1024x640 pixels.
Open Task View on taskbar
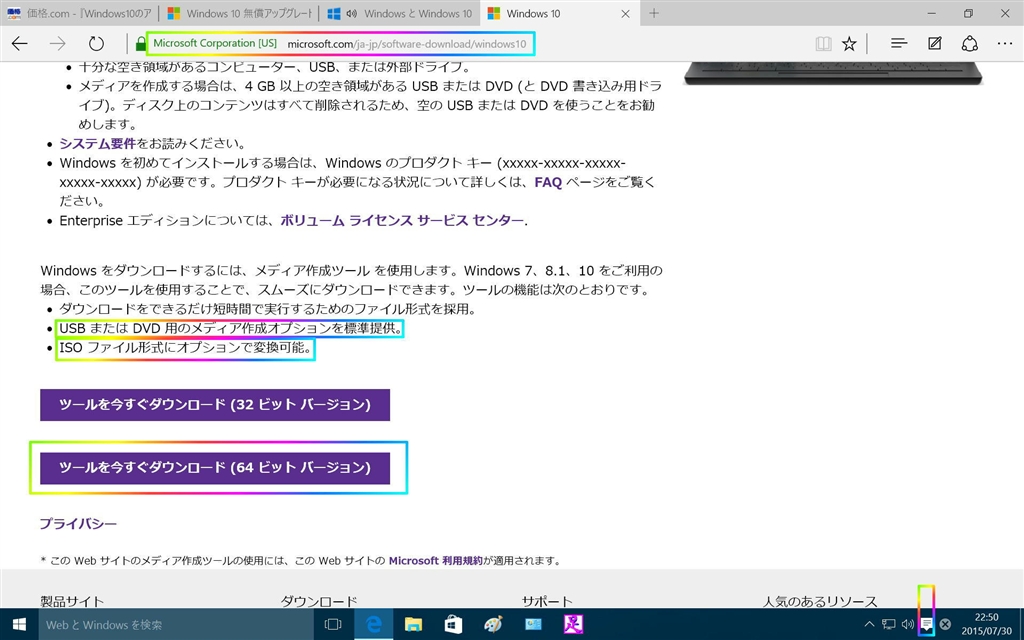[x=333, y=624]
